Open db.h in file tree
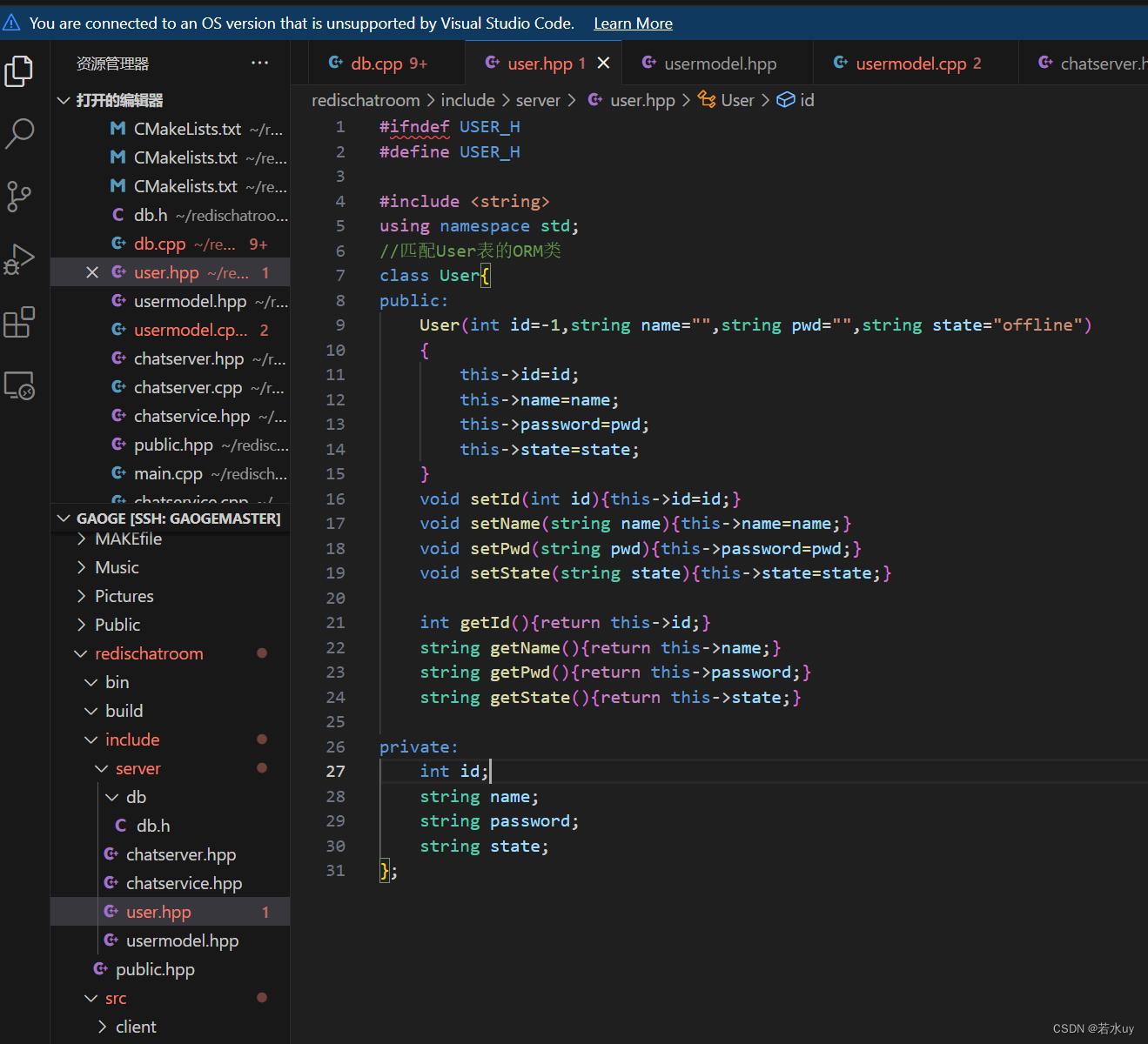Screen dimensions: 1148x1044 (x=152, y=826)
